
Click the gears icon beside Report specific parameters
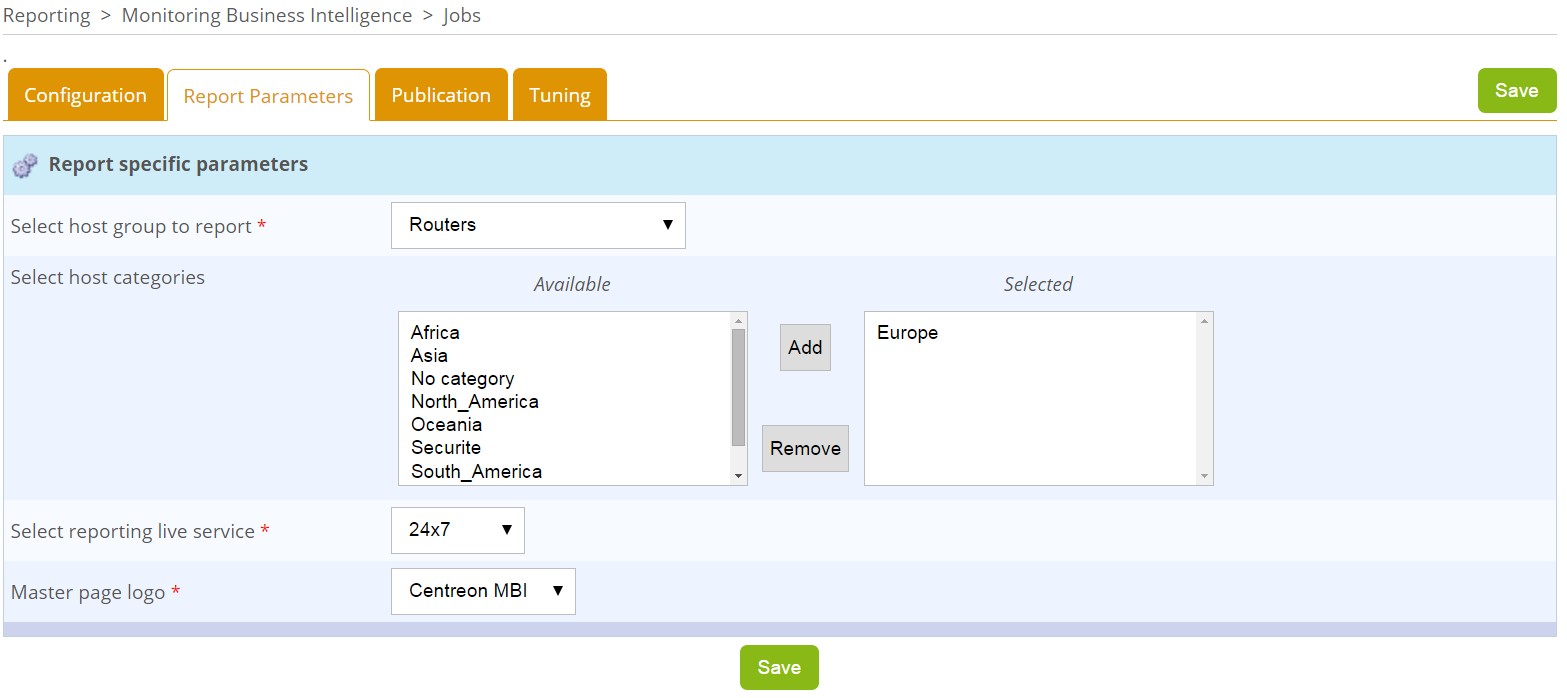26,165
